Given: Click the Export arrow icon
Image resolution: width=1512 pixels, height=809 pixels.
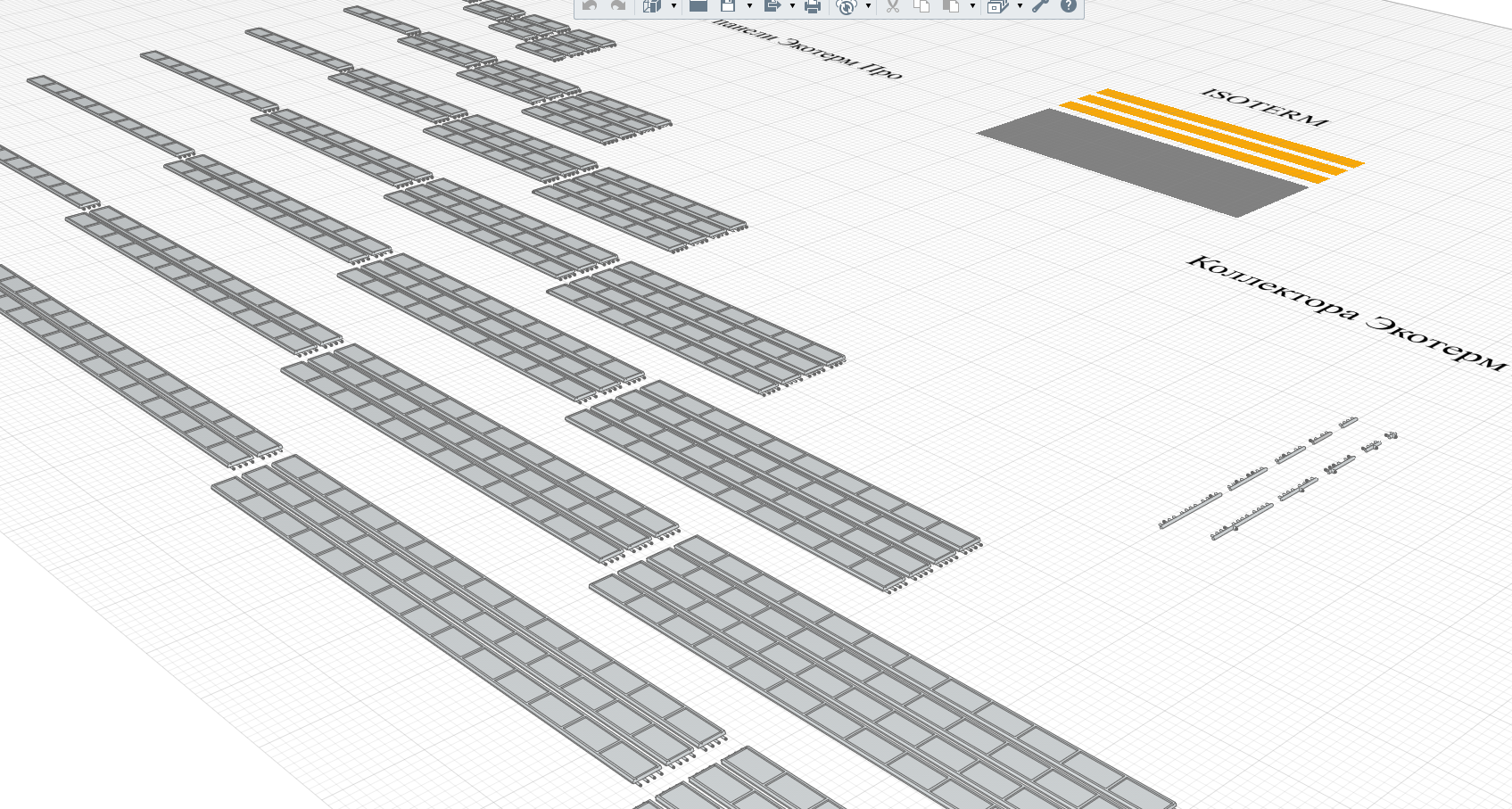Looking at the screenshot, I should [x=773, y=6].
